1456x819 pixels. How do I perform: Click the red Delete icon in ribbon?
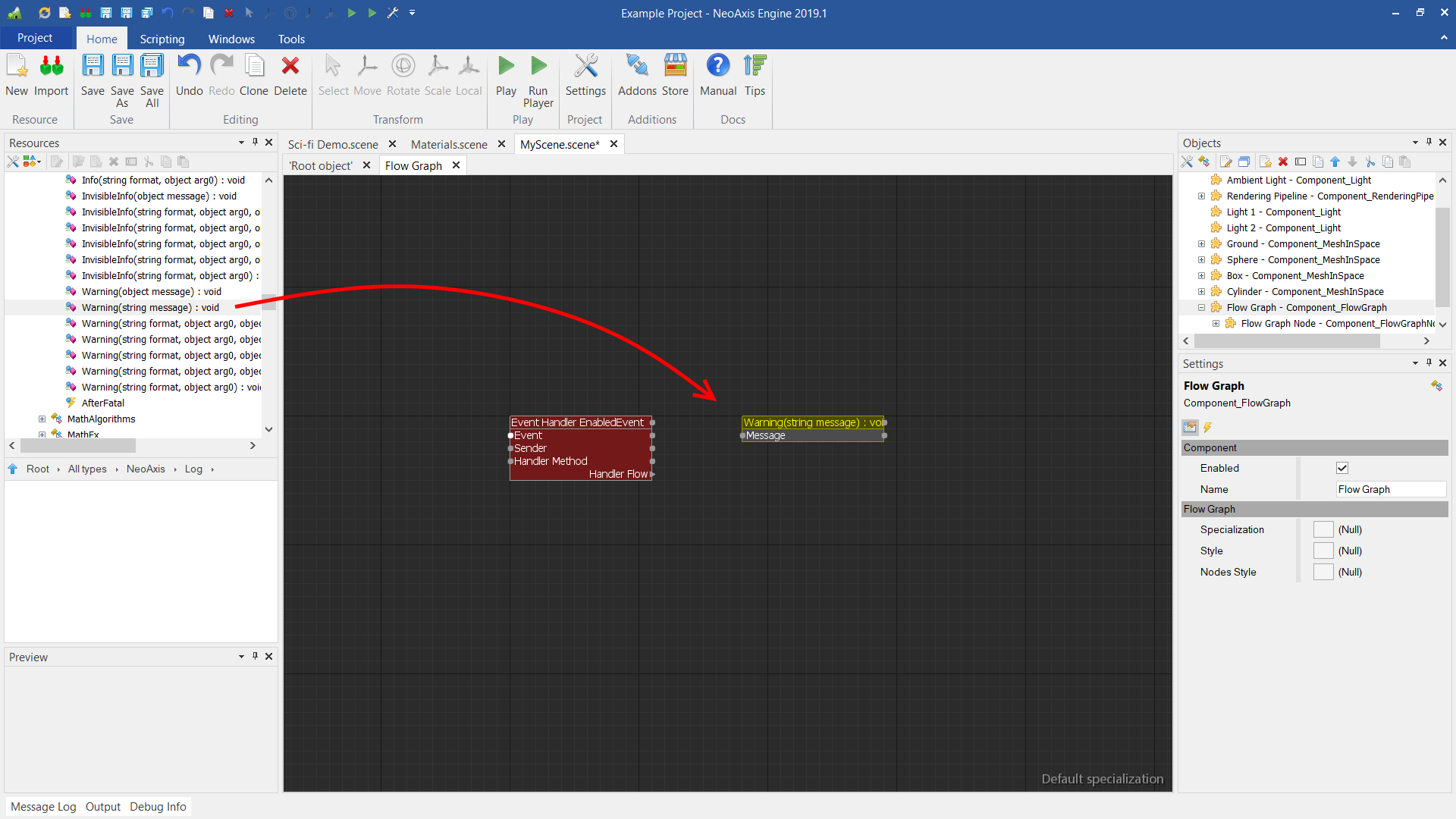click(x=290, y=67)
